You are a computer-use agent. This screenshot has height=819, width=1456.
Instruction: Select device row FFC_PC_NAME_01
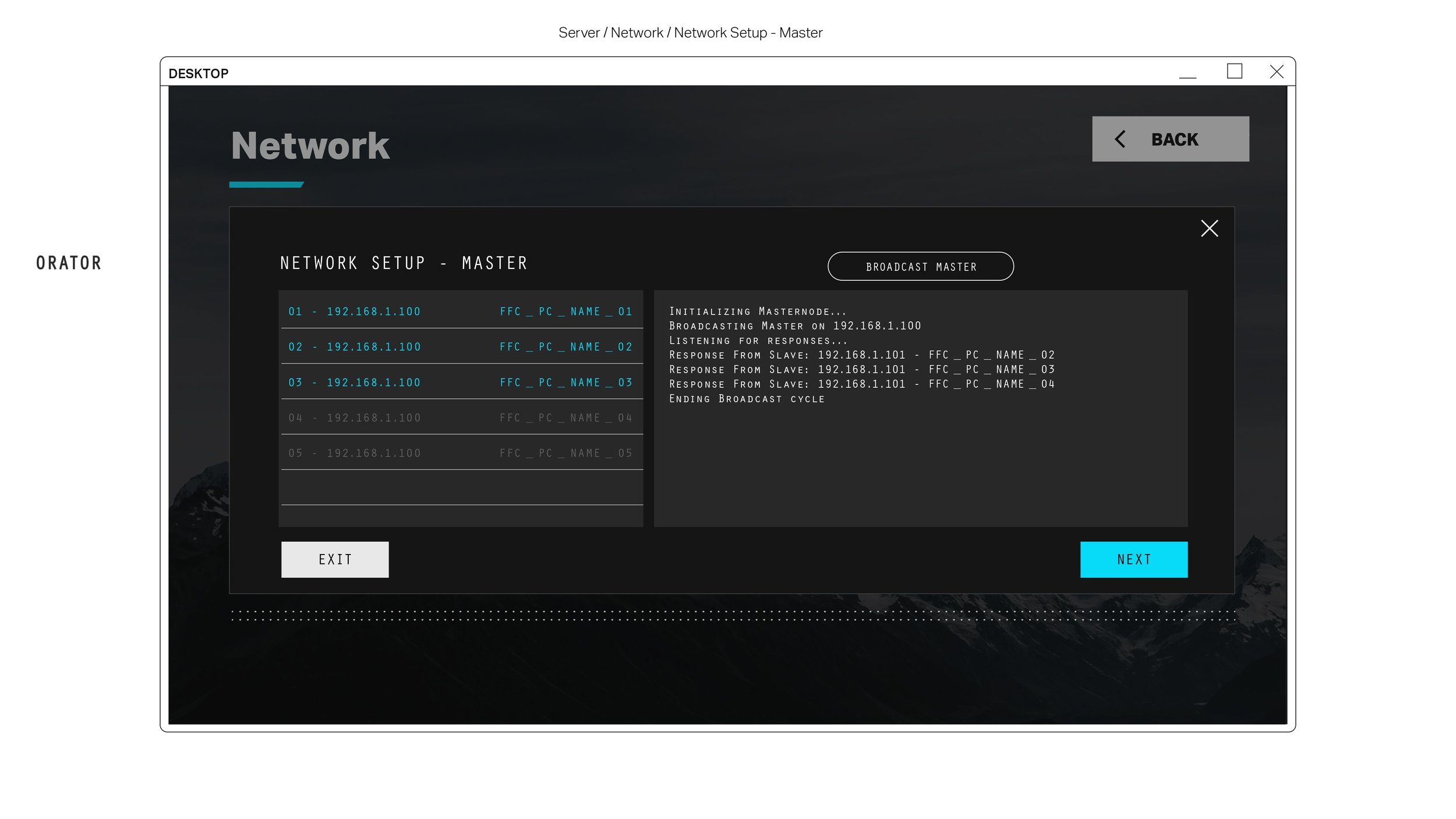pyautogui.click(x=462, y=312)
